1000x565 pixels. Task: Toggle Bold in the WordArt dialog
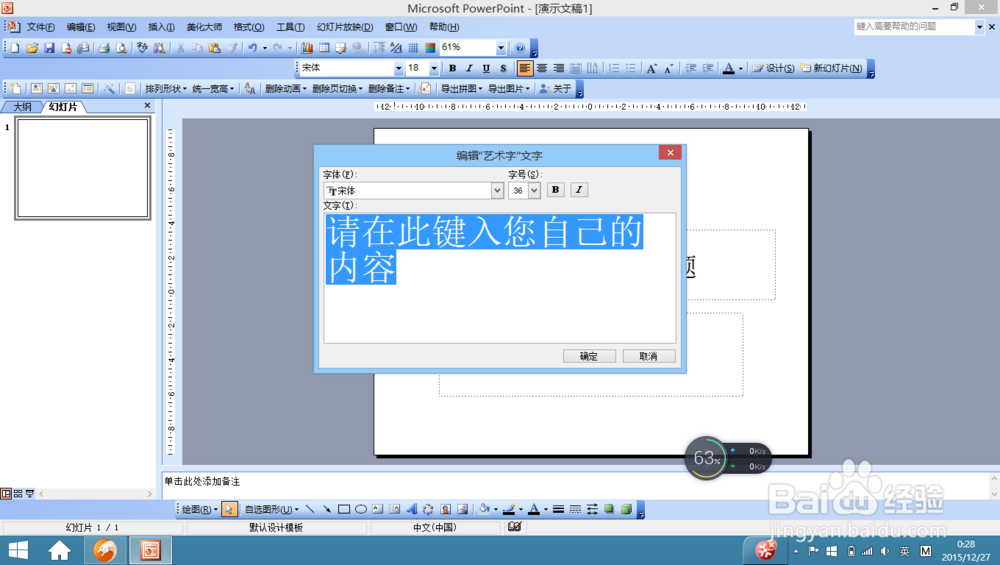555,189
